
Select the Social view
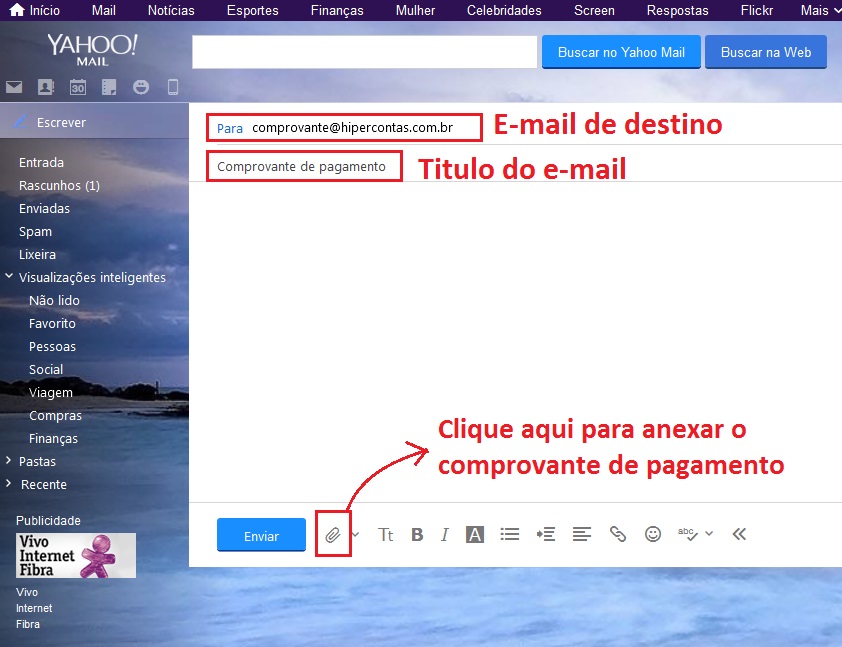46,369
